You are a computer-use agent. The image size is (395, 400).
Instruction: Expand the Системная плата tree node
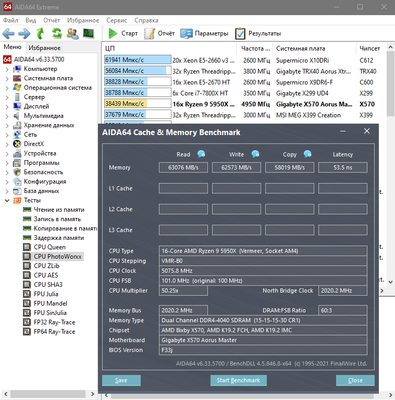[7, 79]
